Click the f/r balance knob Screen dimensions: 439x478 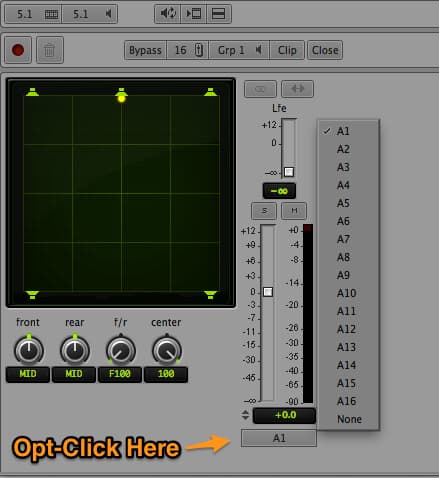click(x=121, y=351)
